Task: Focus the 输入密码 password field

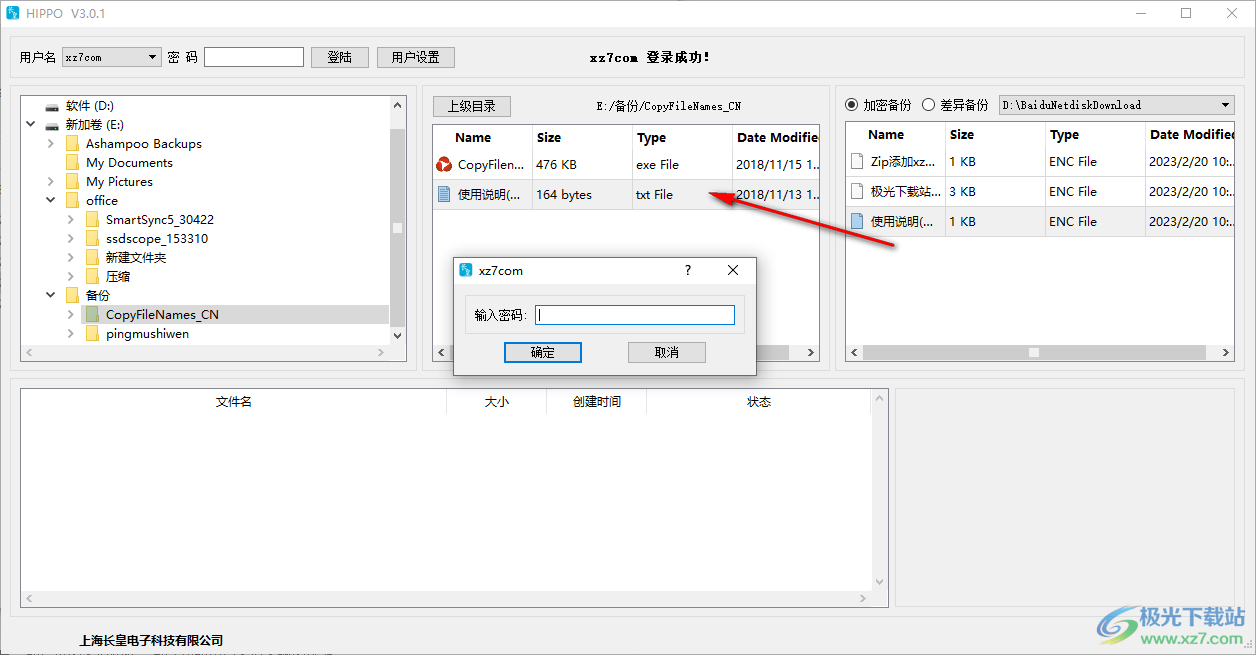Action: 635,315
